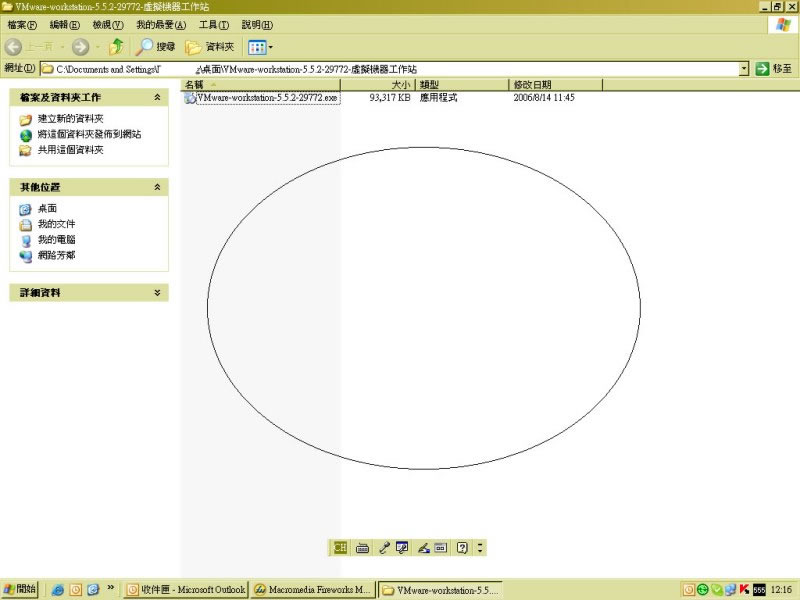Open 桌面 in Other Places
The height and width of the screenshot is (600, 800).
47,209
